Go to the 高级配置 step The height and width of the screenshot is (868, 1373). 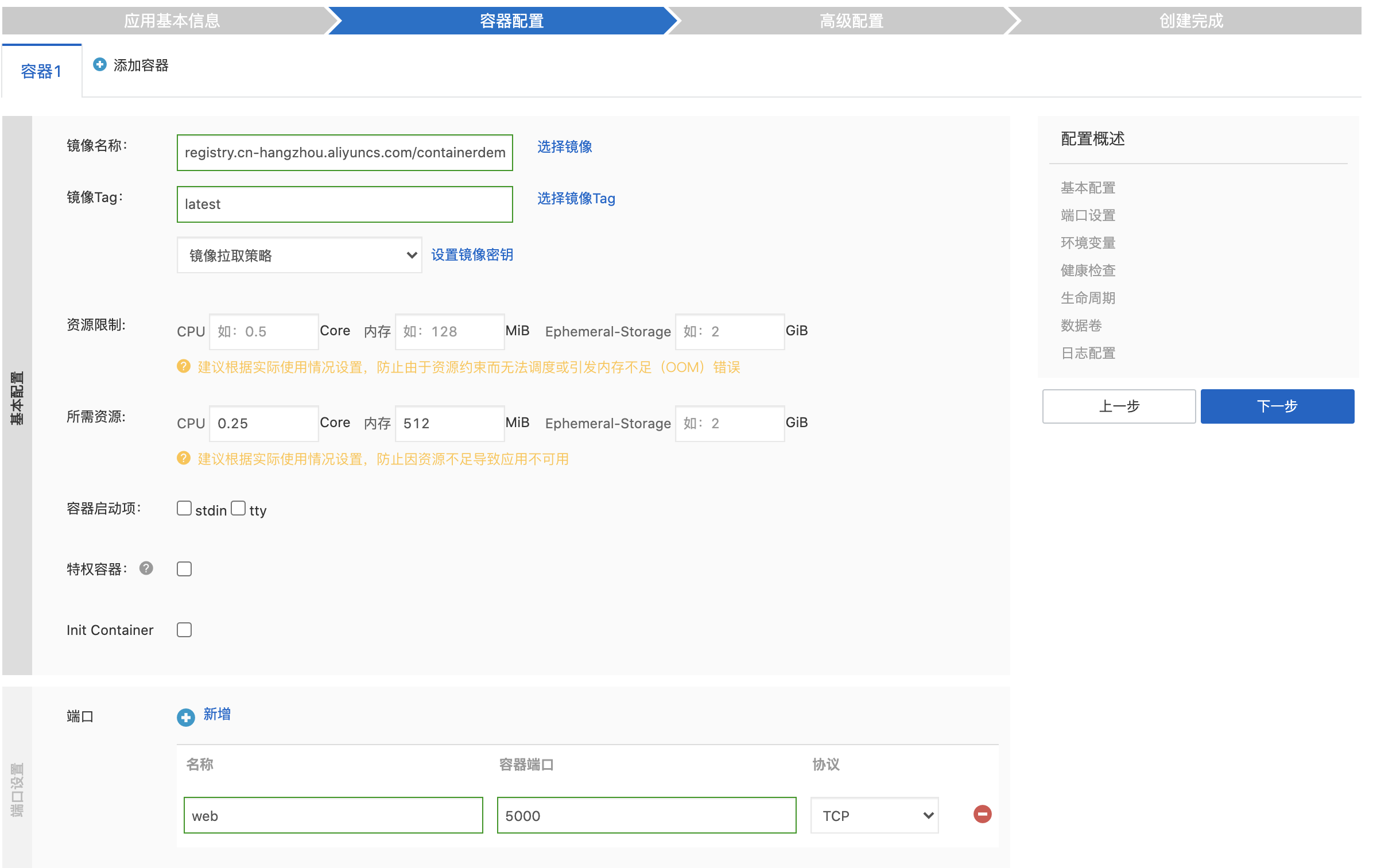click(851, 21)
